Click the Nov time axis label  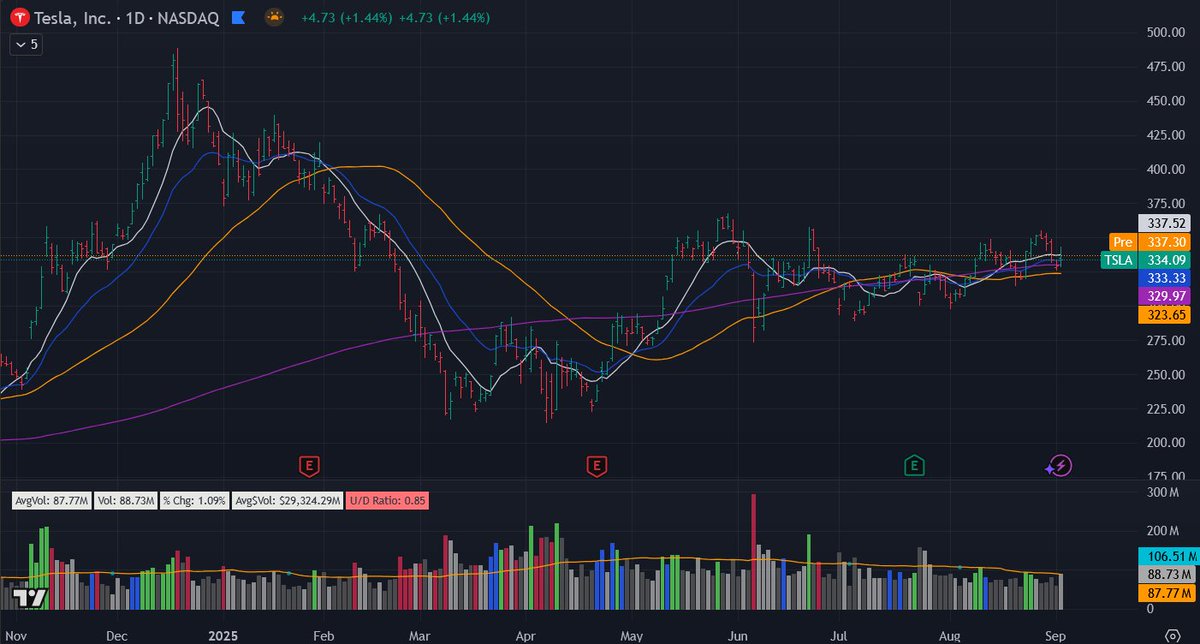pos(18,635)
